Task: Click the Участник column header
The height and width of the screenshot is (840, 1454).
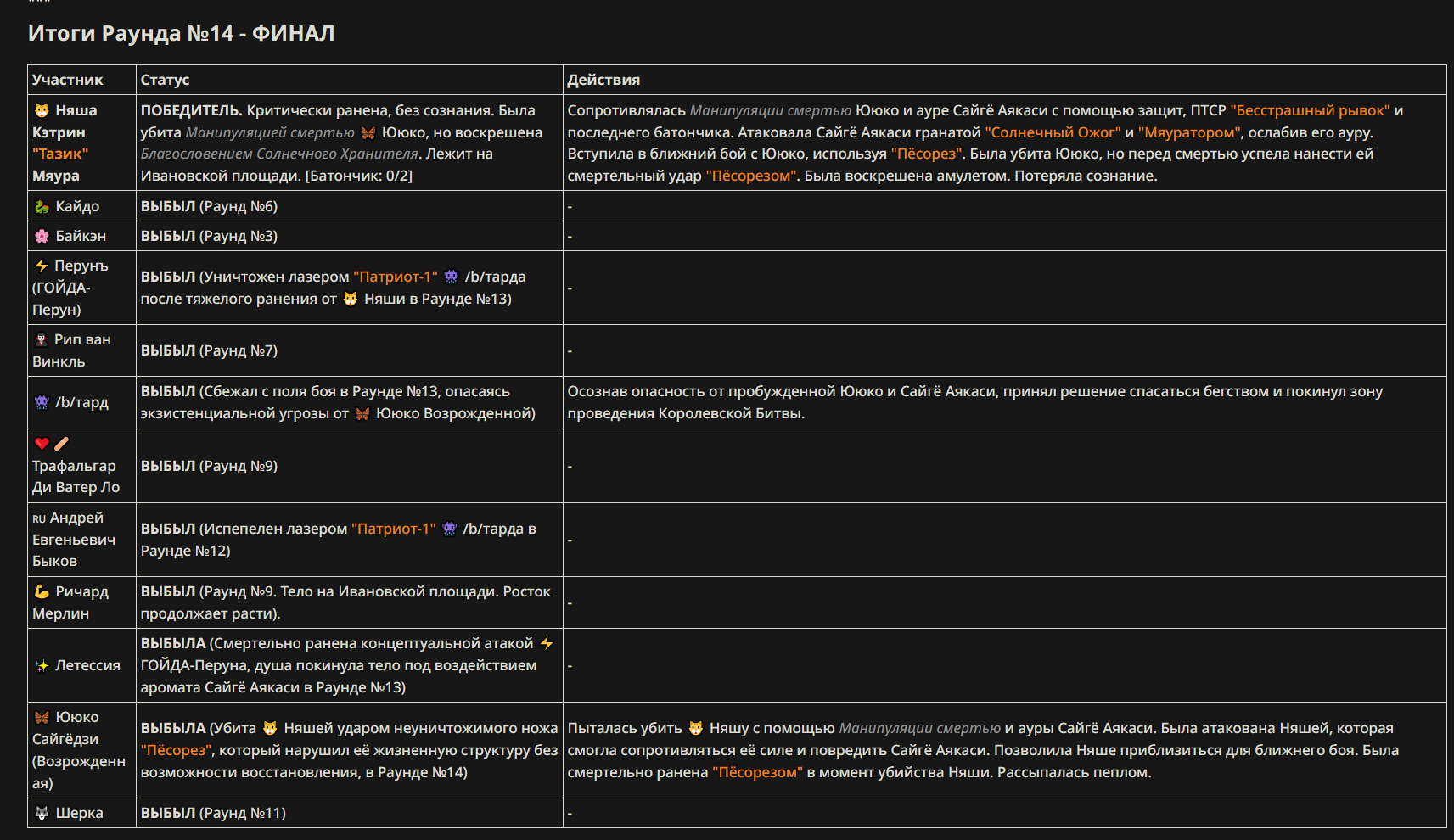Action: click(68, 80)
